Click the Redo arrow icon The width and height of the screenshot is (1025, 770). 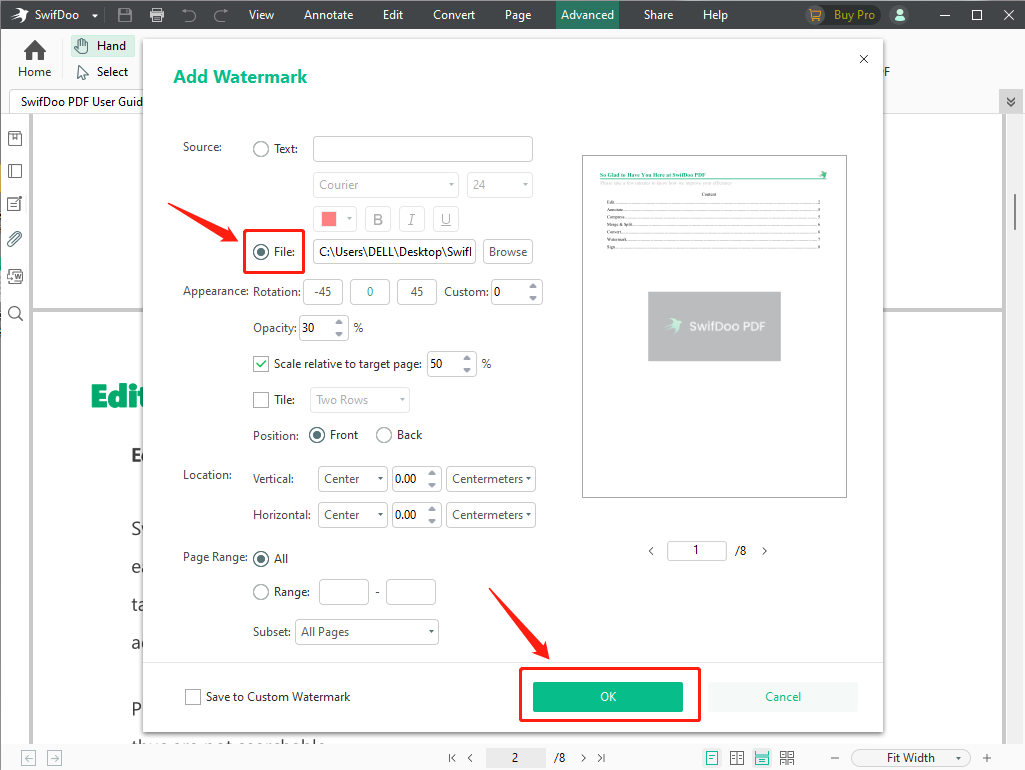click(220, 14)
